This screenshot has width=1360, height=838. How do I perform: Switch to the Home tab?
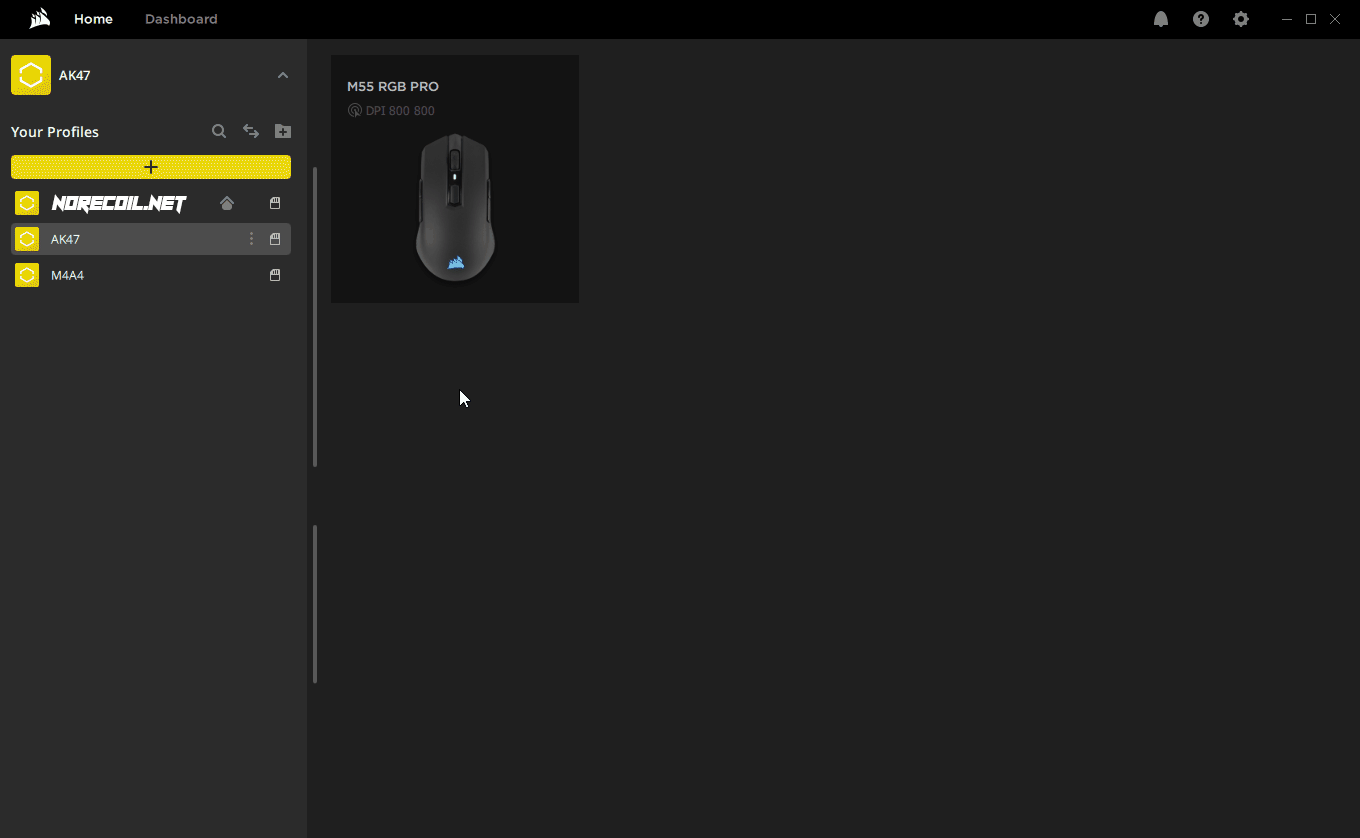click(x=93, y=19)
